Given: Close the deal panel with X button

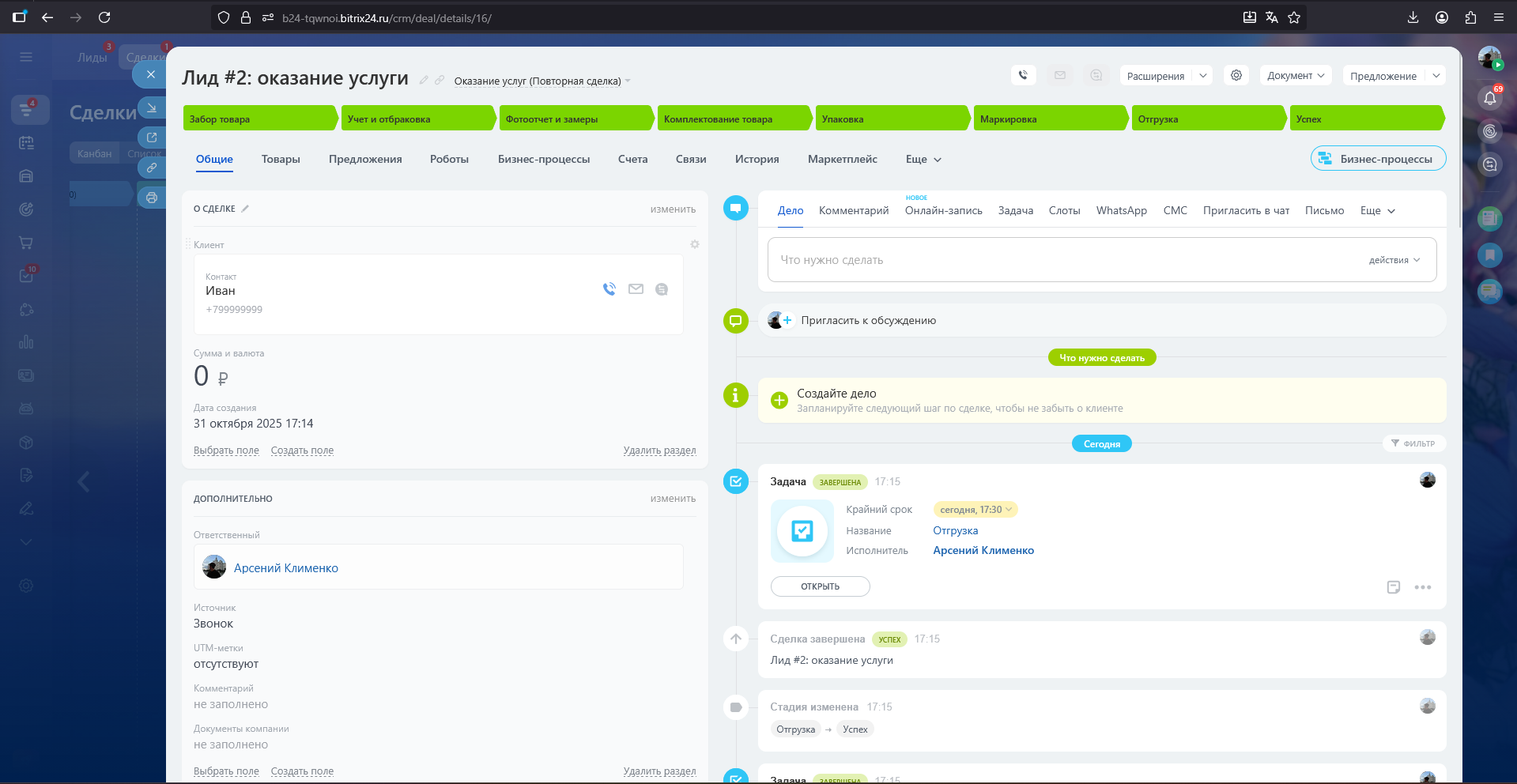Looking at the screenshot, I should 150,74.
